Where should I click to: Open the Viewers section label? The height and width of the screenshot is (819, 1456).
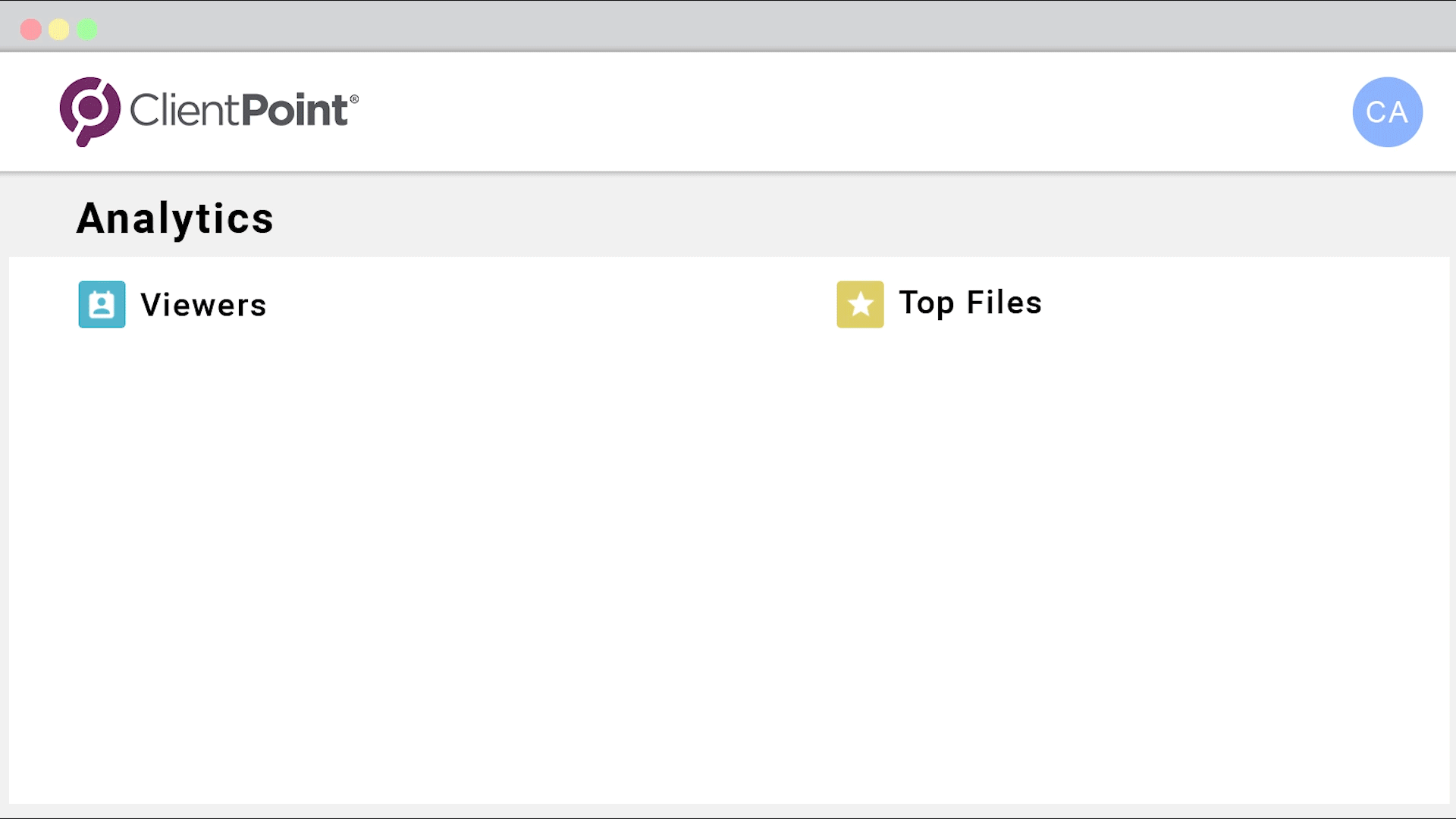pyautogui.click(x=203, y=305)
